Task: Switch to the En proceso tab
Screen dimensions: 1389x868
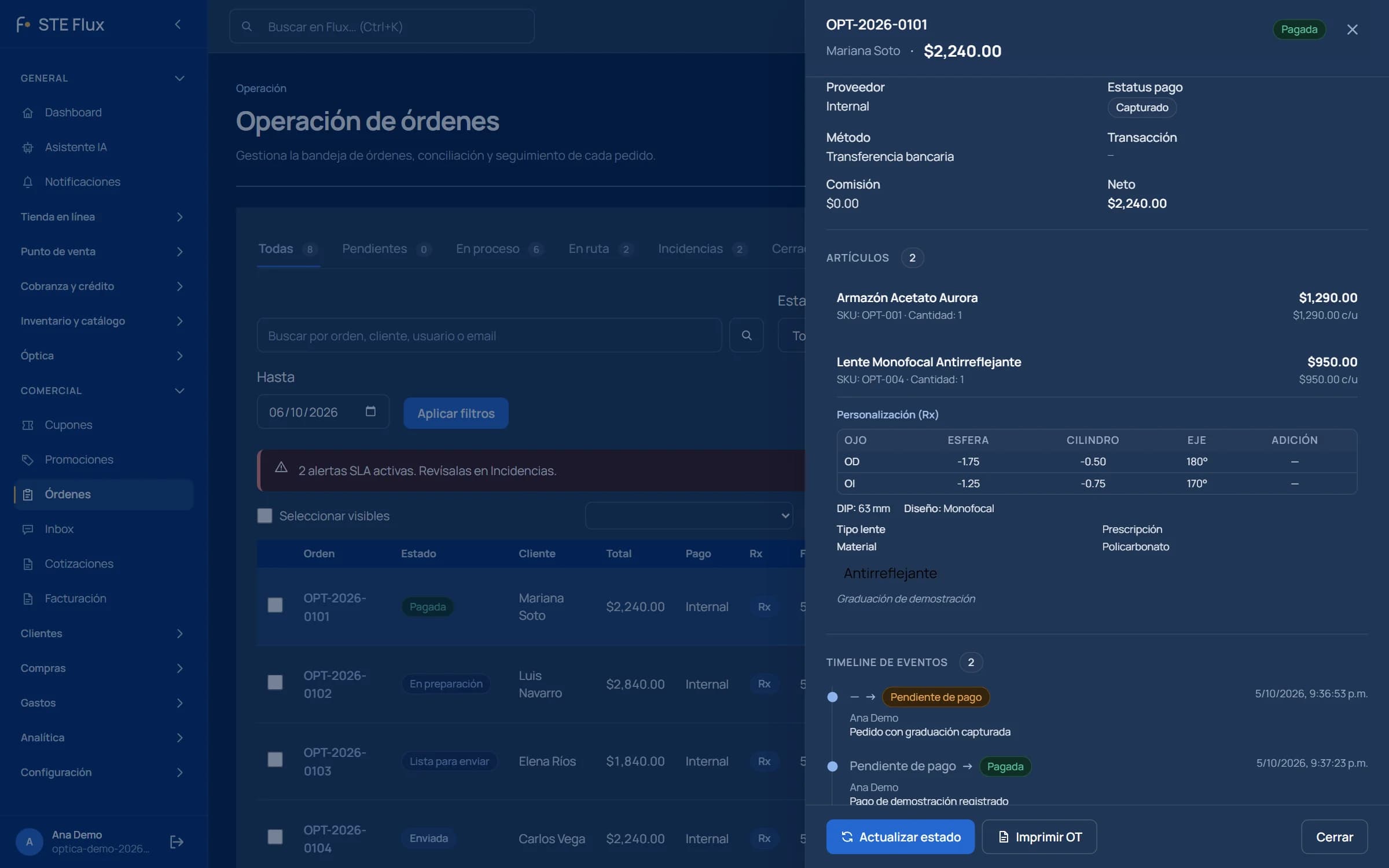Action: [499, 249]
